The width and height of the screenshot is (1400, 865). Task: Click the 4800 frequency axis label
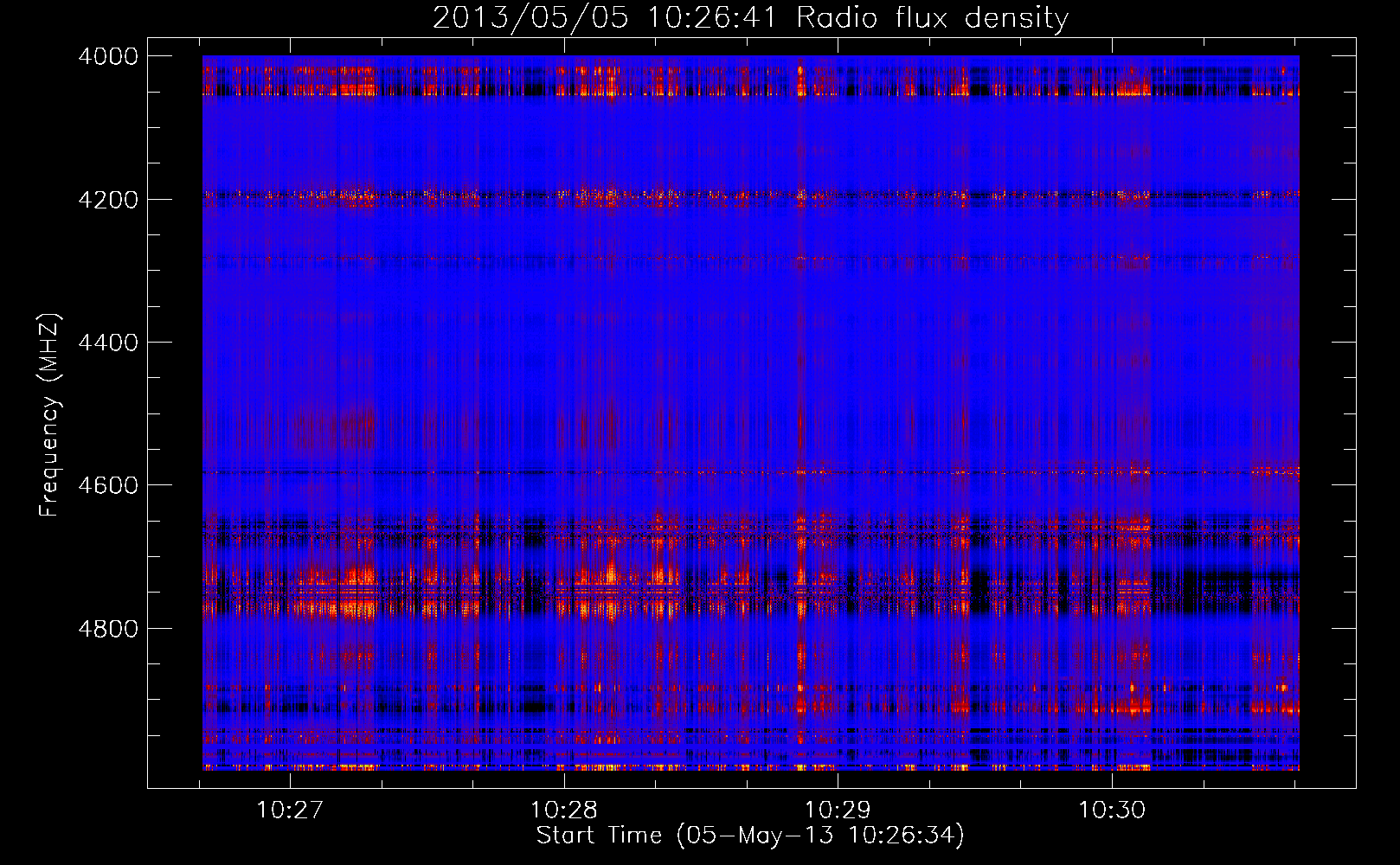108,629
